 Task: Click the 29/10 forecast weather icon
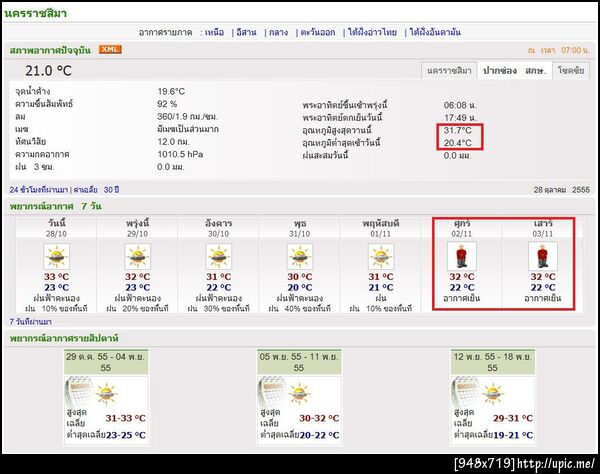138,256
